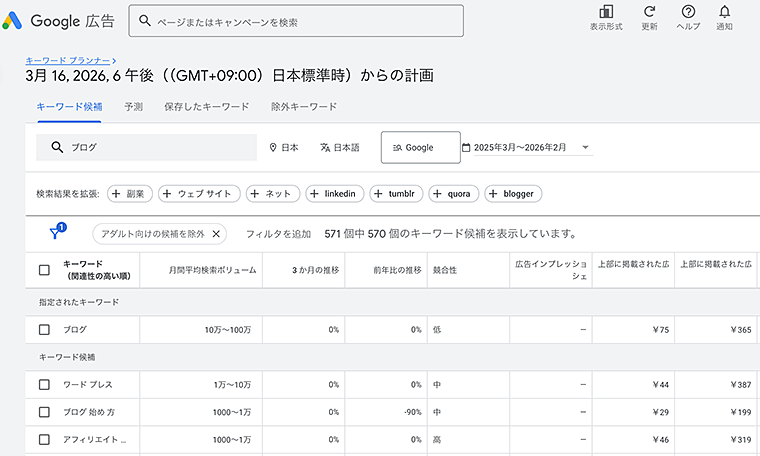This screenshot has width=760, height=456.
Task: Add 副業 to broaden search
Action: (x=129, y=194)
